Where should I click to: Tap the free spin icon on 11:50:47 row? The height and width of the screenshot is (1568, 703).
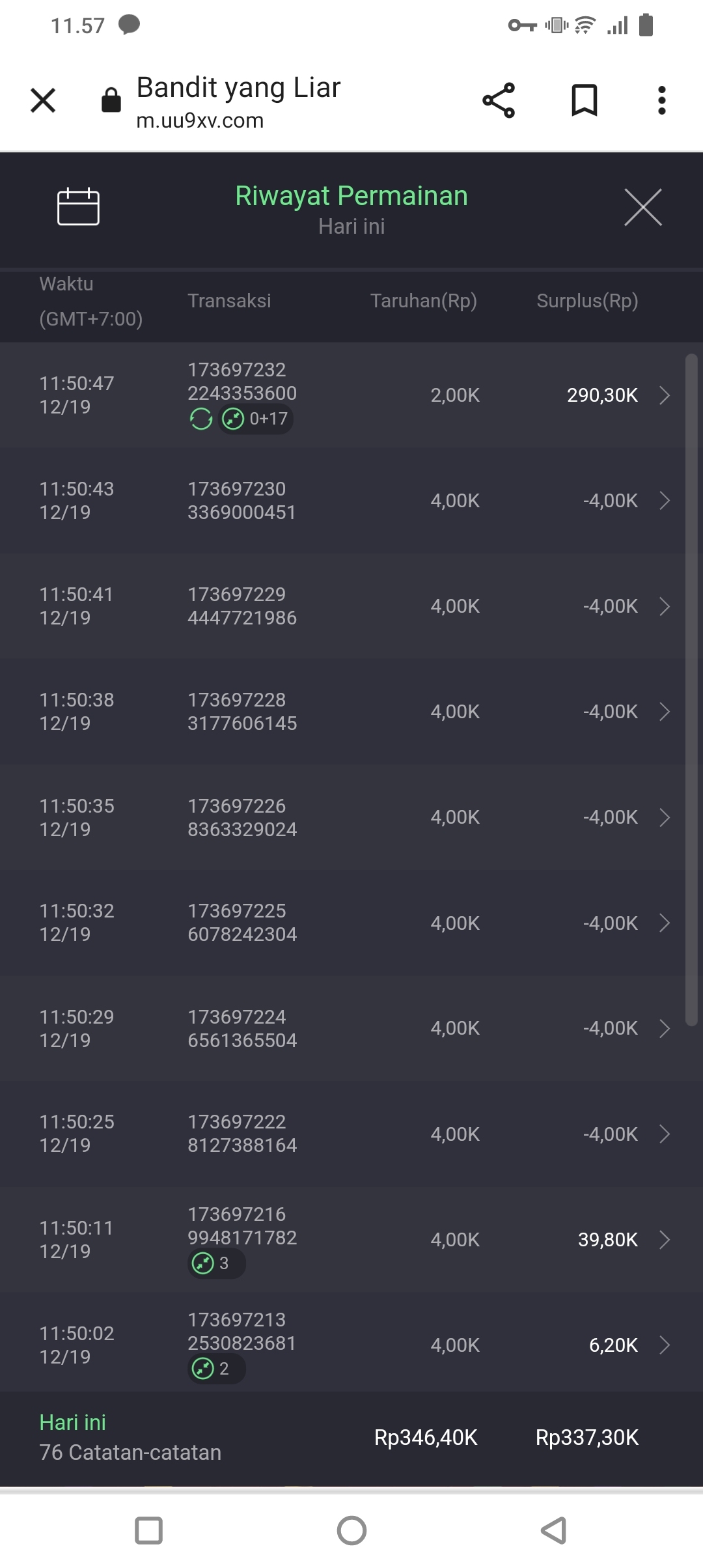(201, 419)
